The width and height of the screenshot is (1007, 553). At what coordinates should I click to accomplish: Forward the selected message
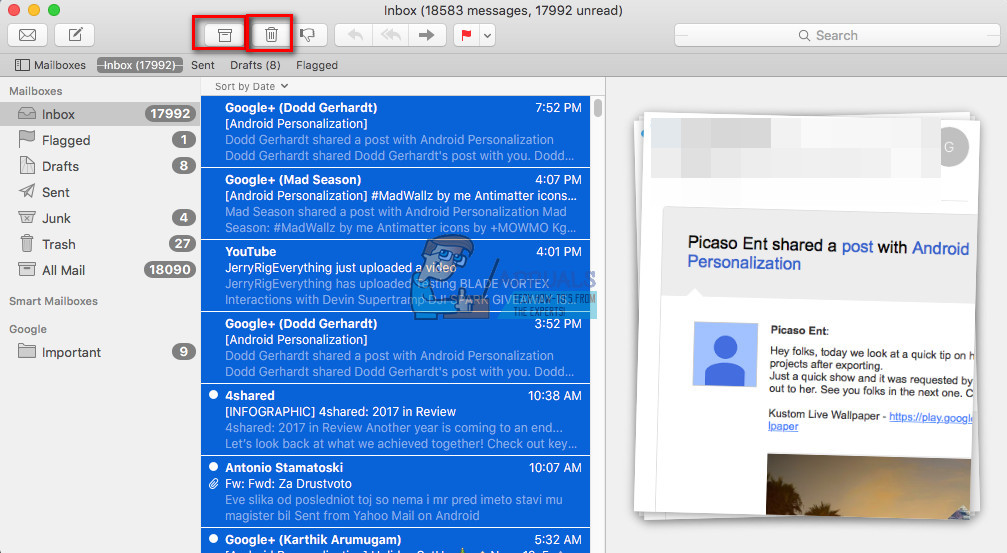click(x=426, y=35)
